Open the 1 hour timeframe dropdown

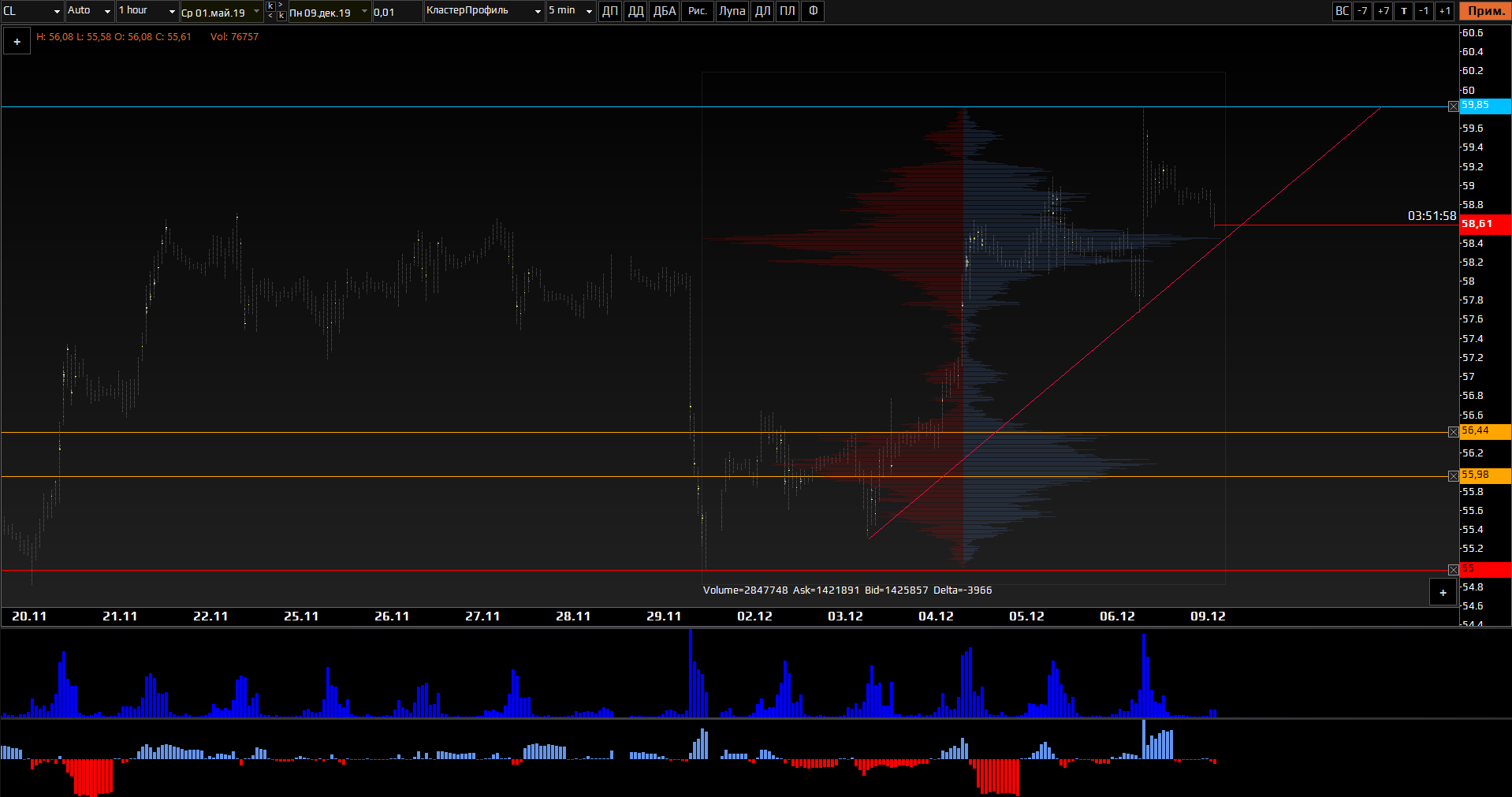pyautogui.click(x=172, y=11)
